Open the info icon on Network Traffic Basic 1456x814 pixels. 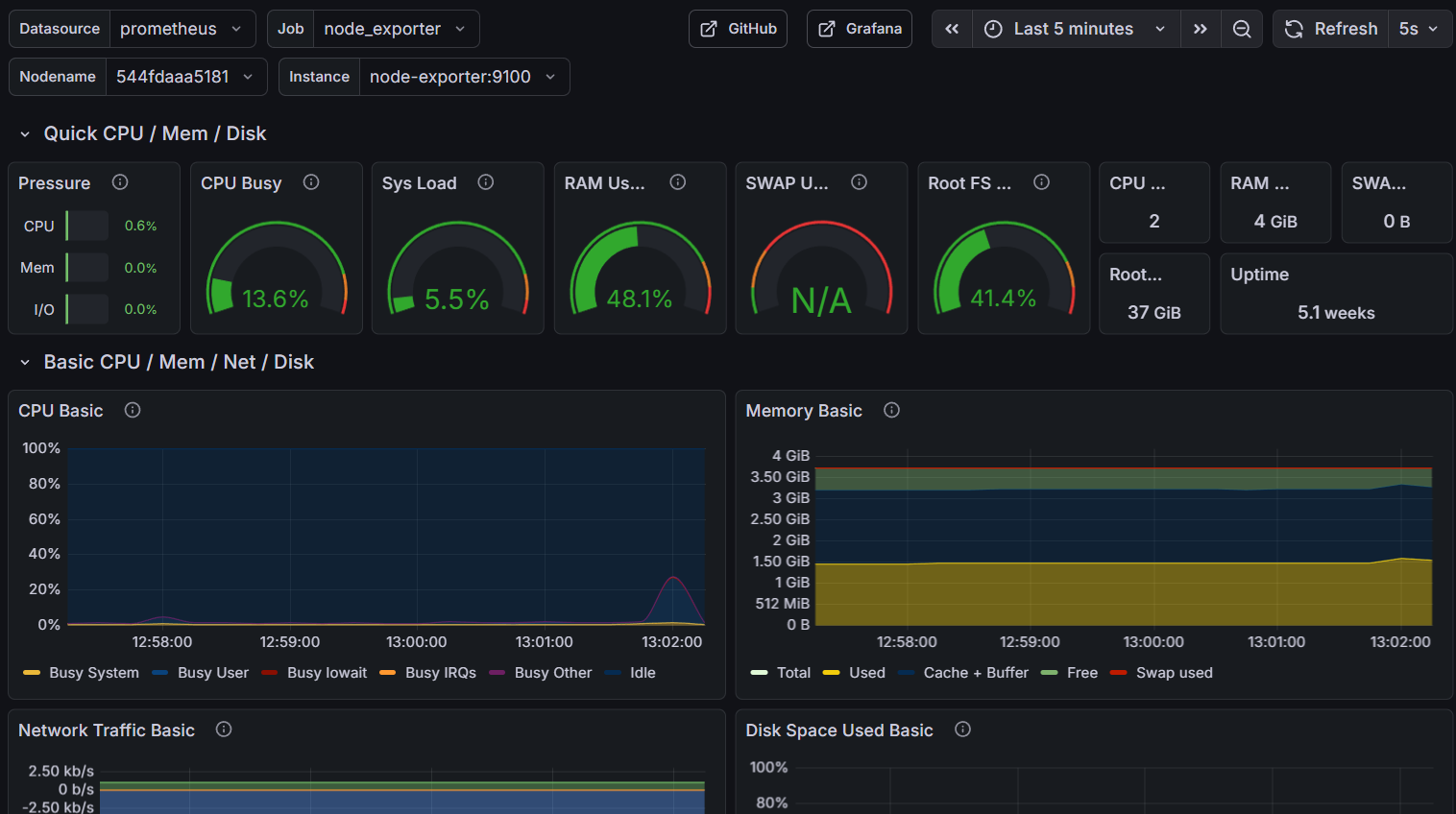(x=223, y=730)
